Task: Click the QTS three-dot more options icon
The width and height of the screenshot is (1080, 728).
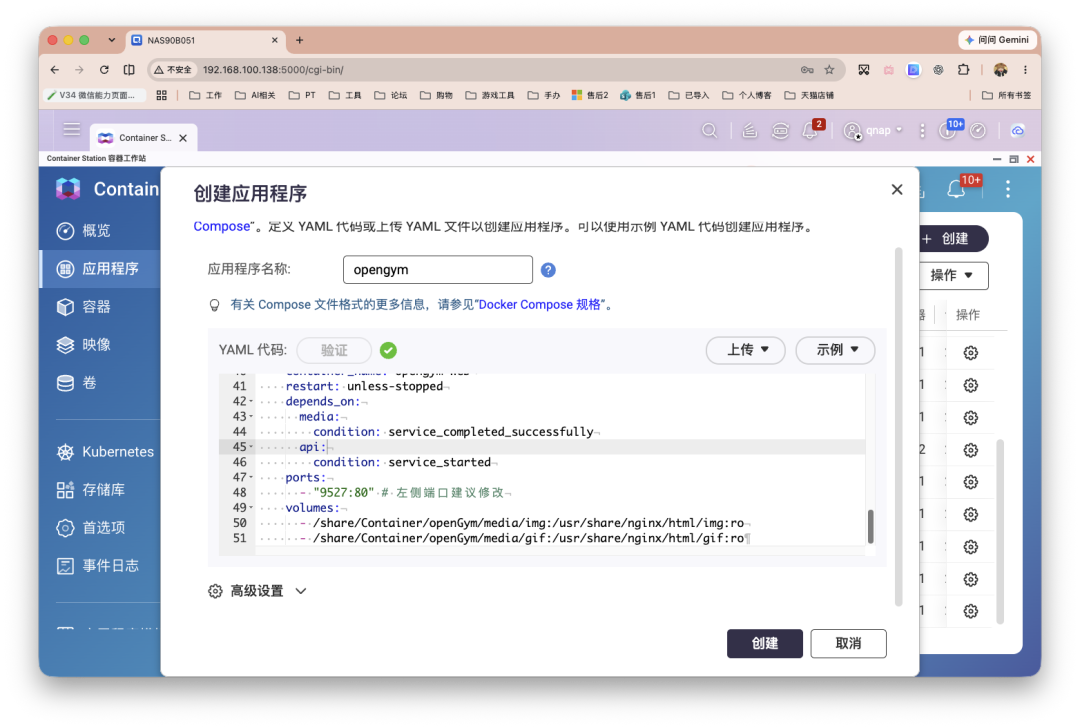Action: point(922,130)
